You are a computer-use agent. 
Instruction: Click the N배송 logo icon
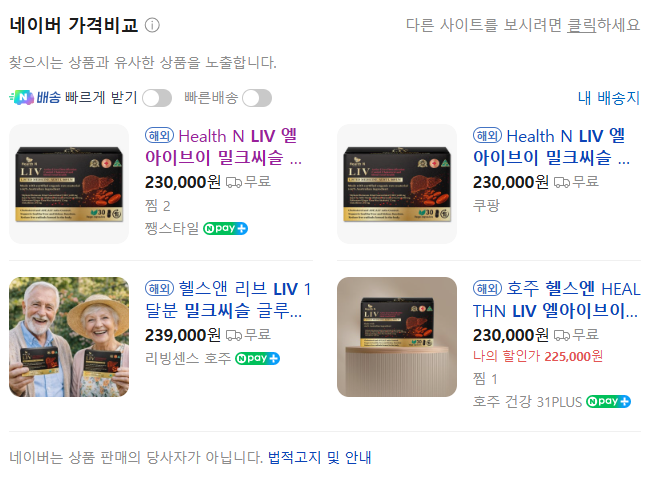tap(22, 98)
